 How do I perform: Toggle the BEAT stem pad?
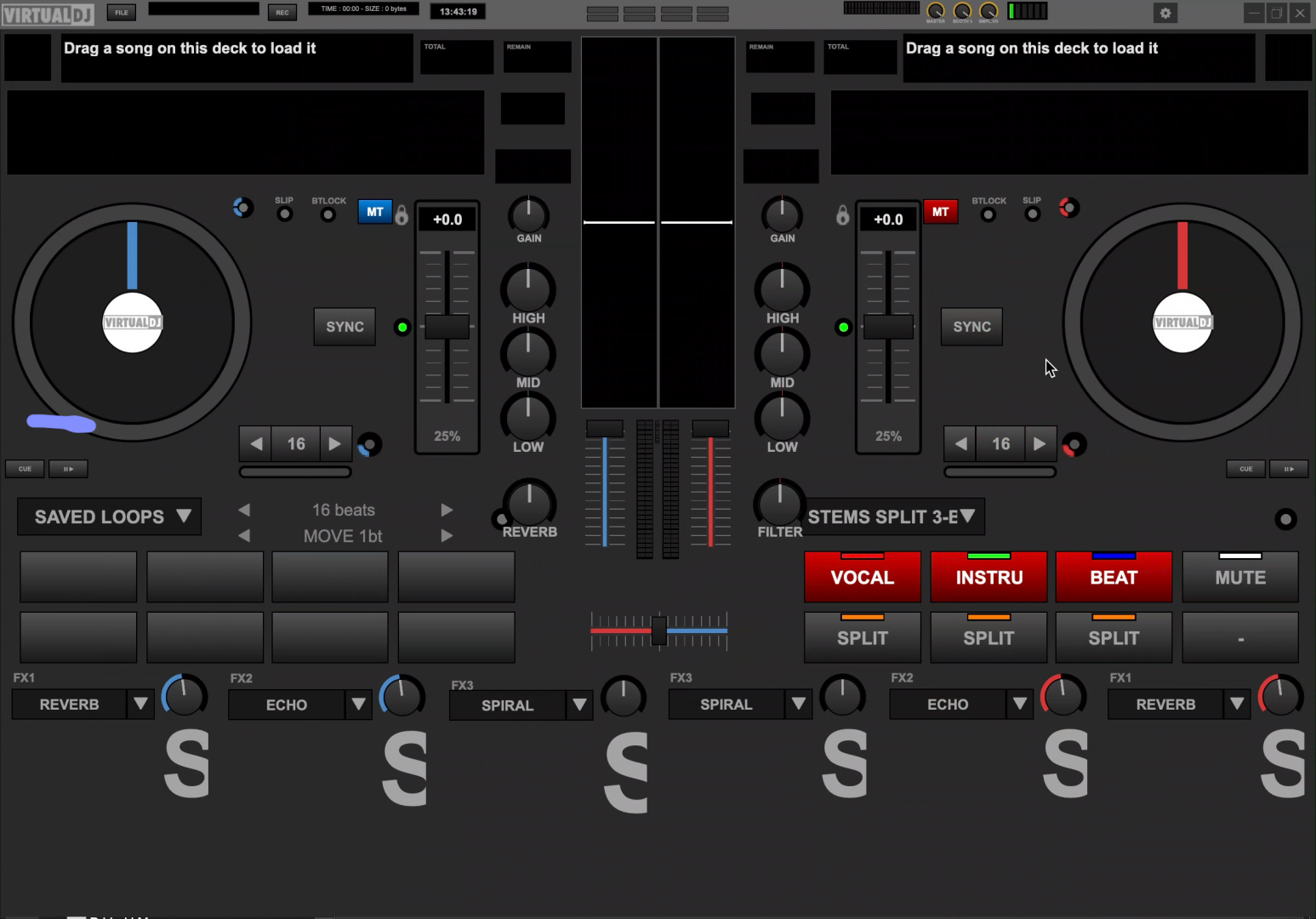point(1114,577)
